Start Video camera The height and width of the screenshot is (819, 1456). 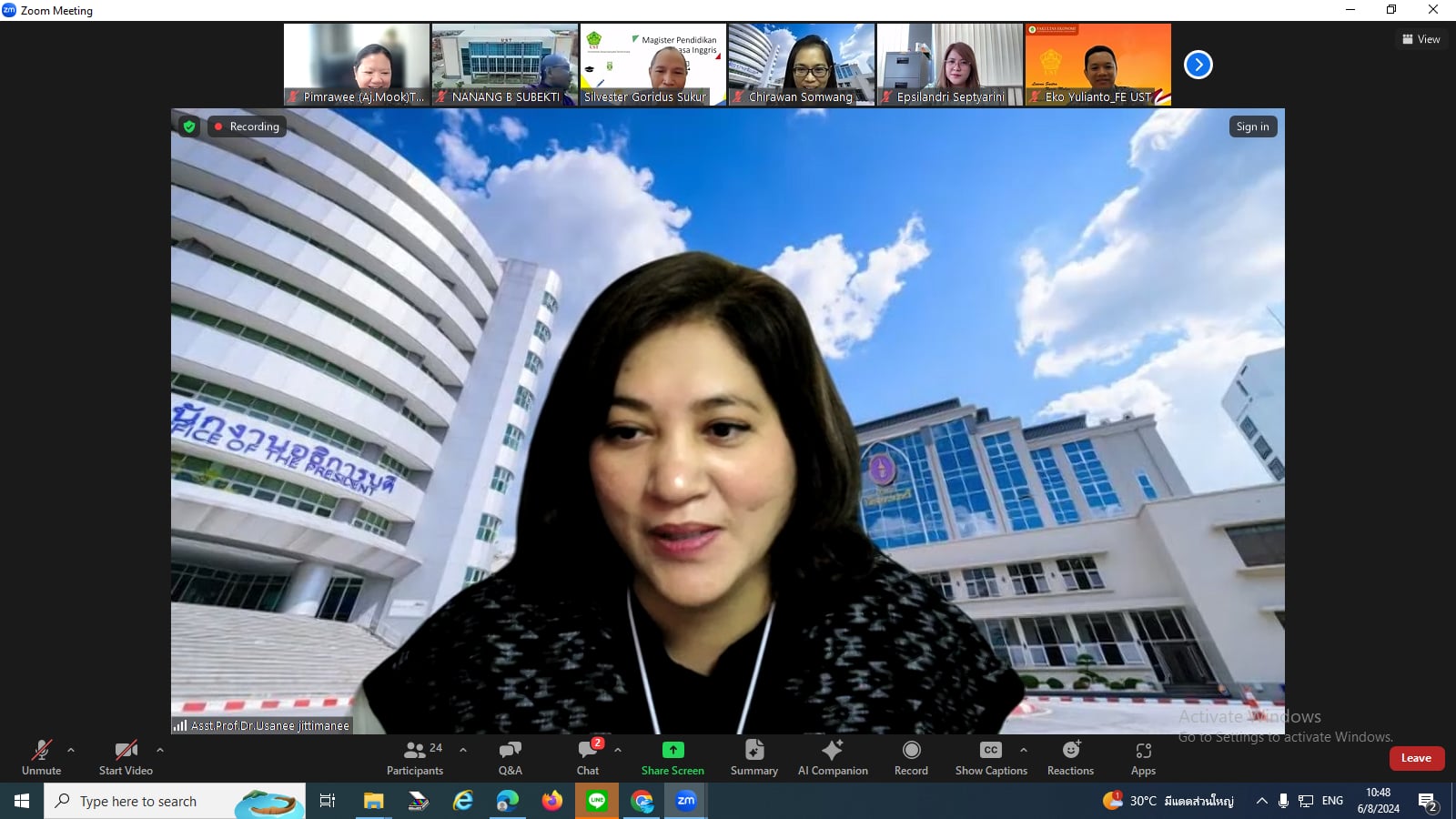126,757
